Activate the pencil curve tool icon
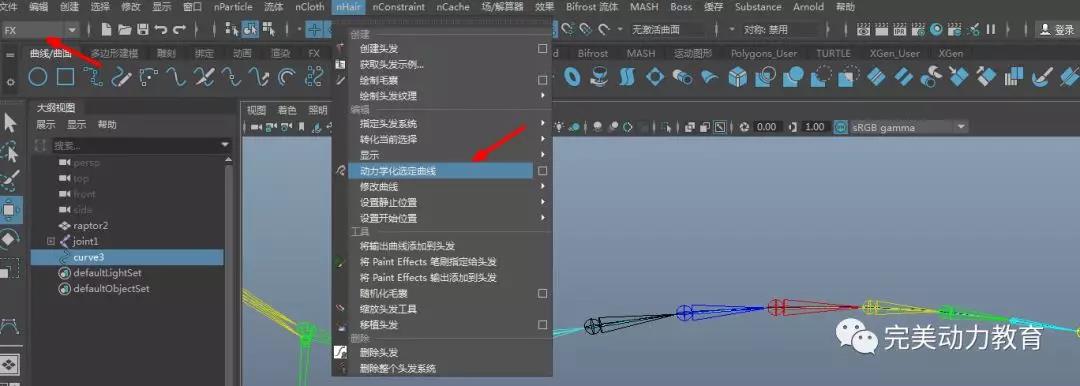This screenshot has height=386, width=1080. tap(121, 77)
